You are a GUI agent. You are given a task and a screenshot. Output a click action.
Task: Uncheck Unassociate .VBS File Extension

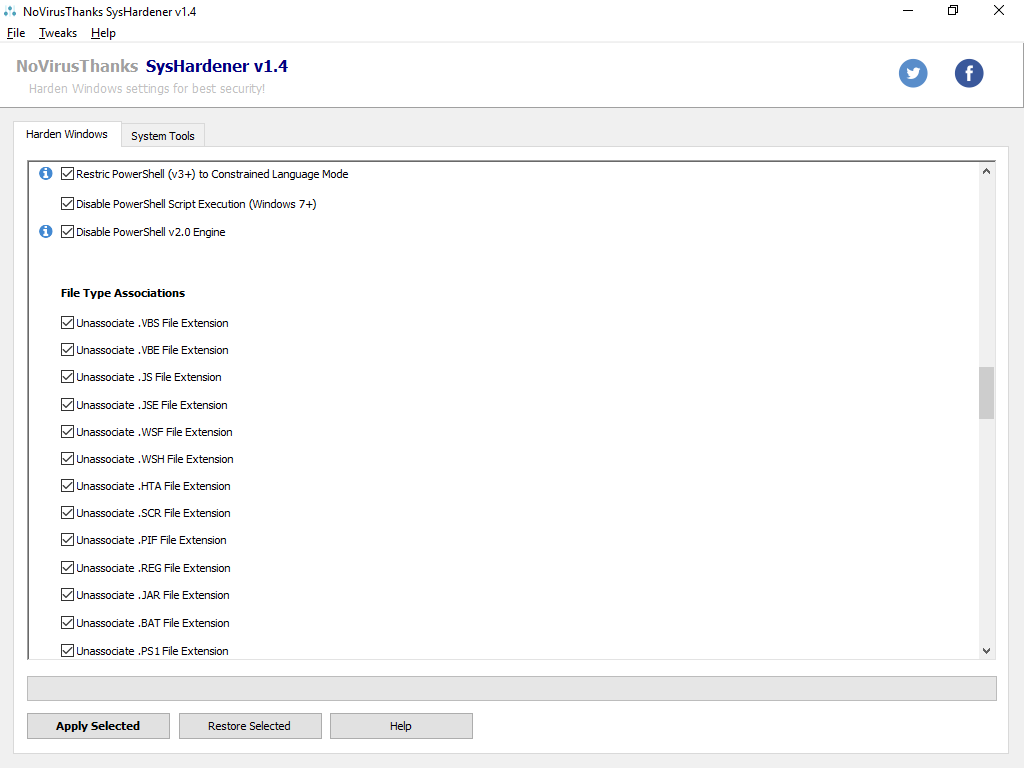pyautogui.click(x=67, y=323)
